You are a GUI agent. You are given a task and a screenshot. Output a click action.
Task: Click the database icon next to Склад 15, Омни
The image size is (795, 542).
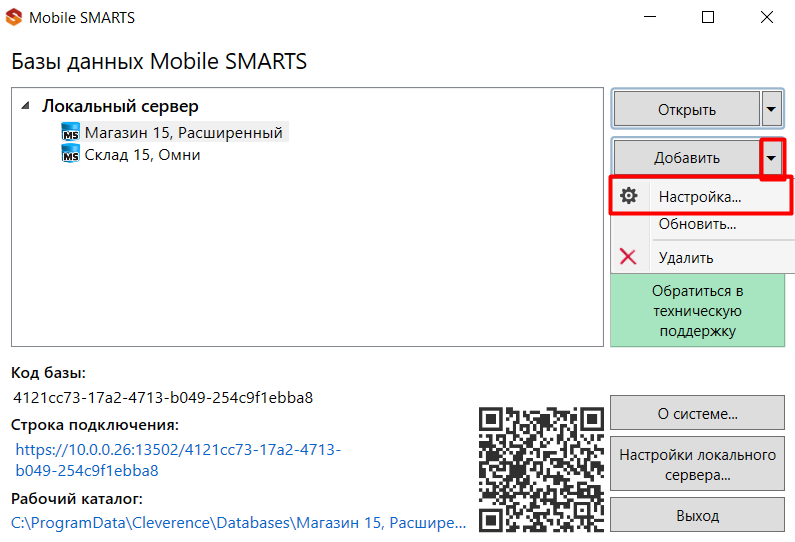(x=70, y=154)
